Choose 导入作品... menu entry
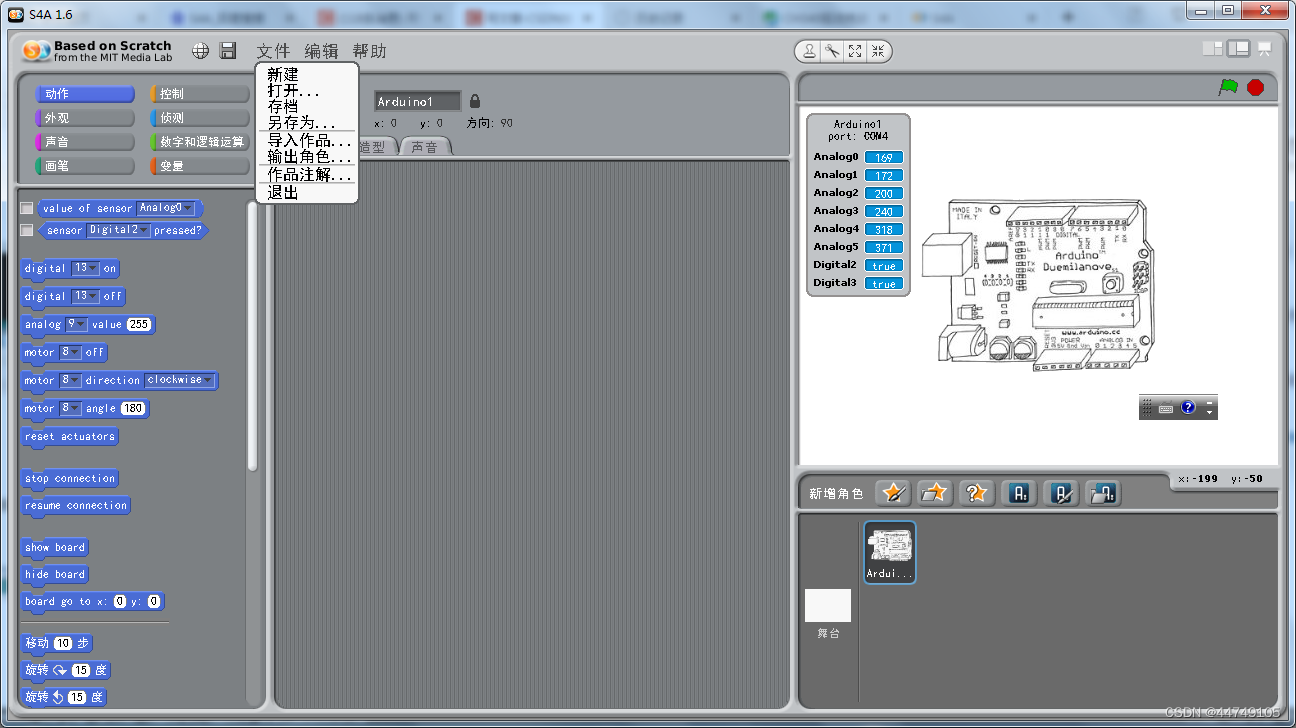 tap(307, 141)
